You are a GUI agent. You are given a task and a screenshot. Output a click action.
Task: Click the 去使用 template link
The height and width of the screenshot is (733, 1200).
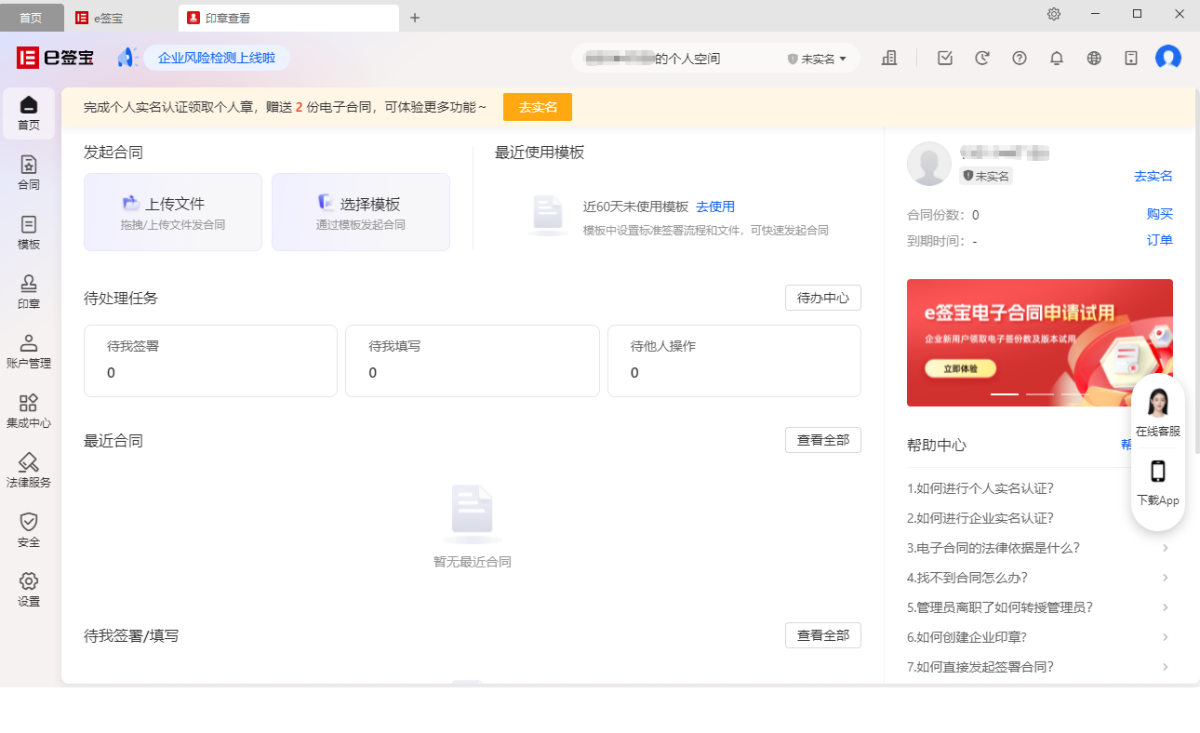[715, 207]
